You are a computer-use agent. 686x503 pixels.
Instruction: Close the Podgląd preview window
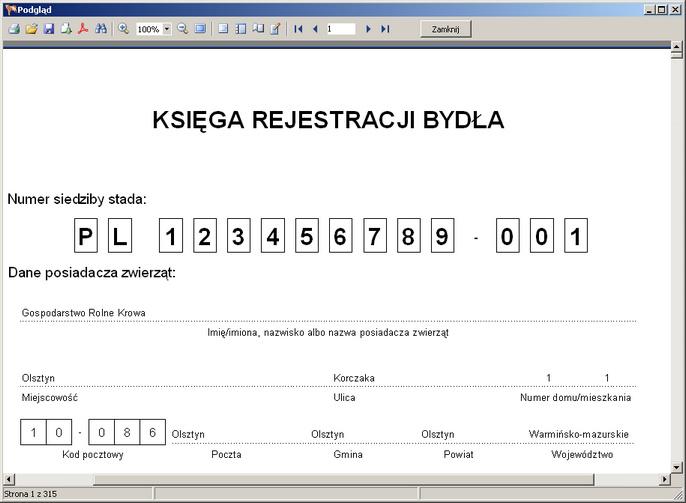click(676, 9)
